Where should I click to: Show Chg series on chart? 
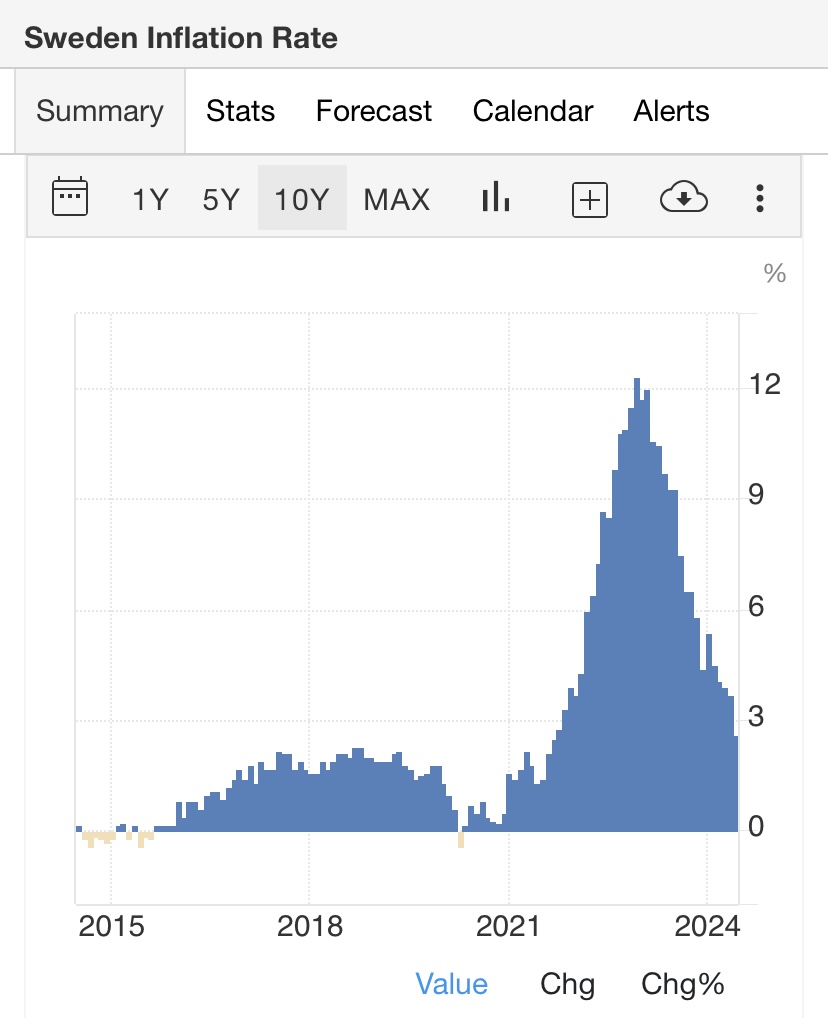click(x=567, y=984)
